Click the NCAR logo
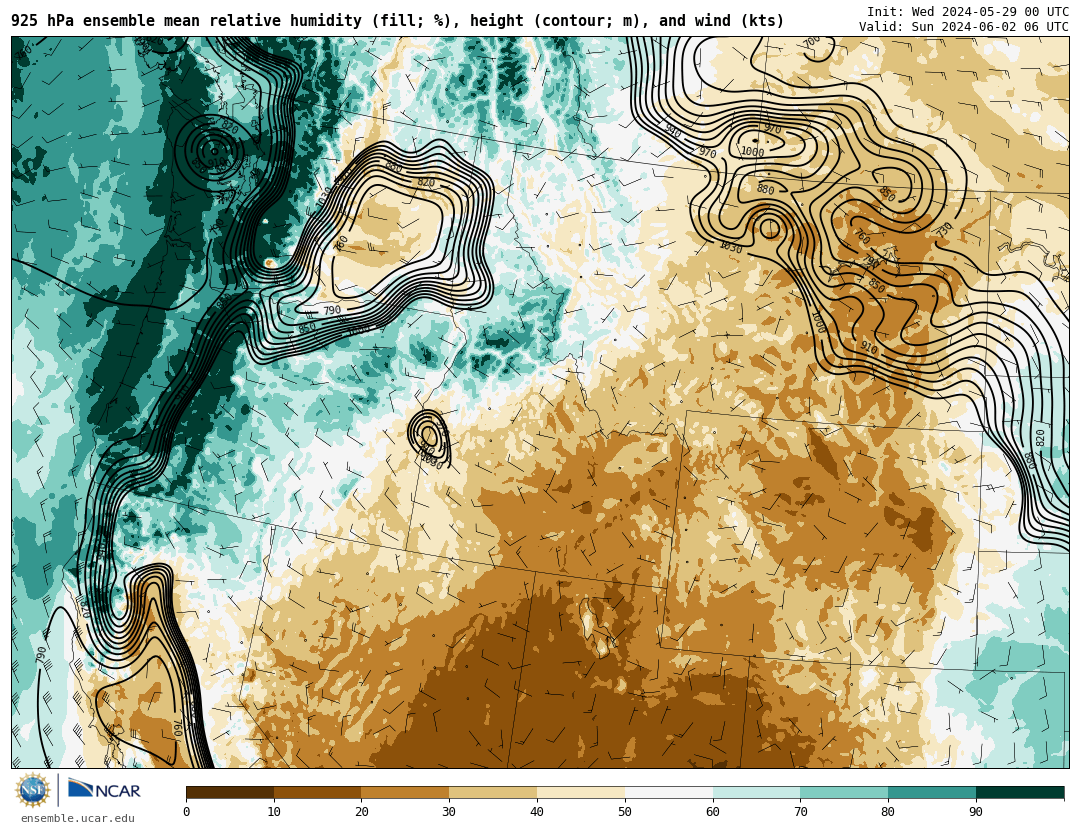 pos(105,790)
